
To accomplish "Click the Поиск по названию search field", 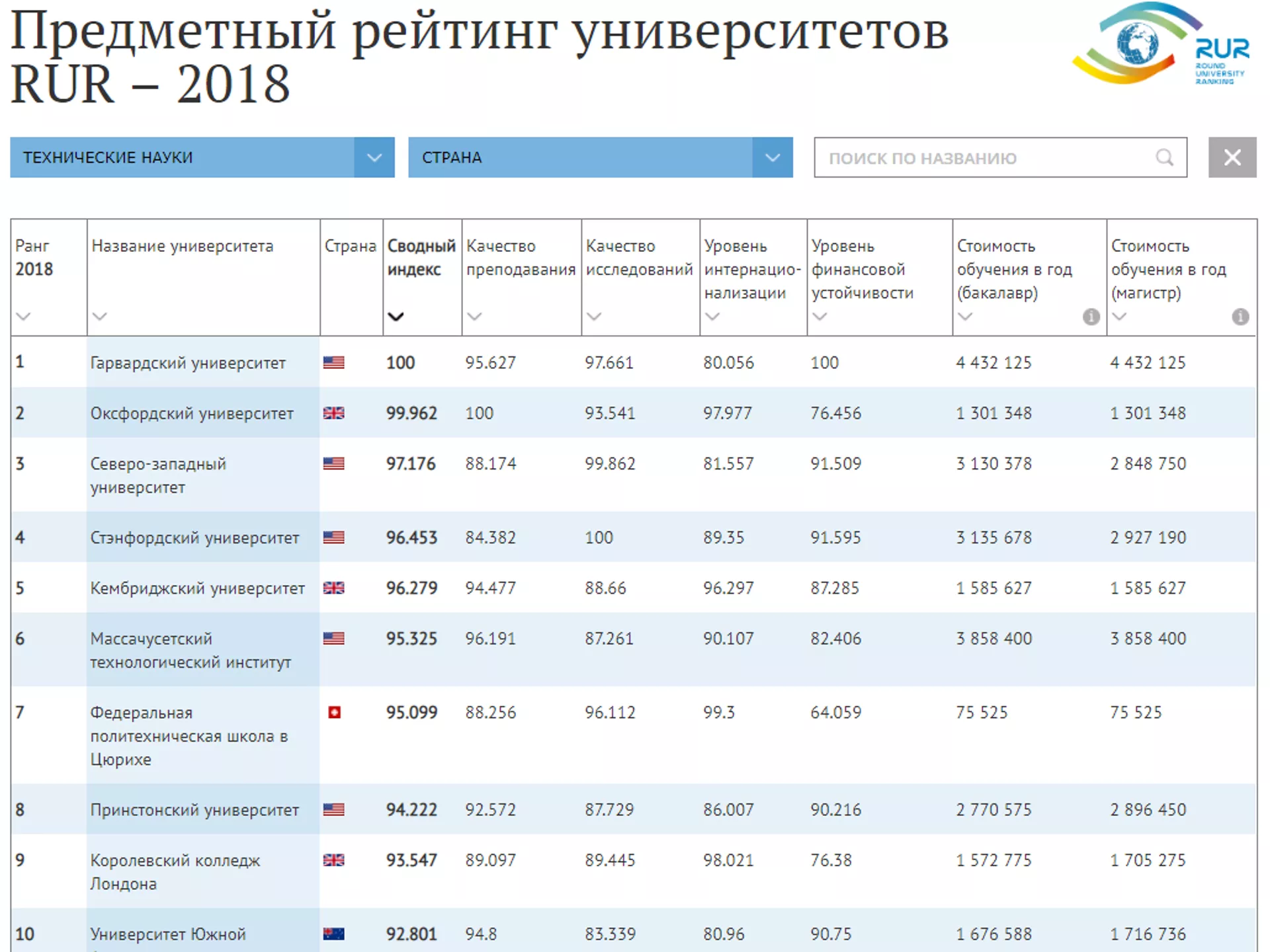I will click(1000, 157).
